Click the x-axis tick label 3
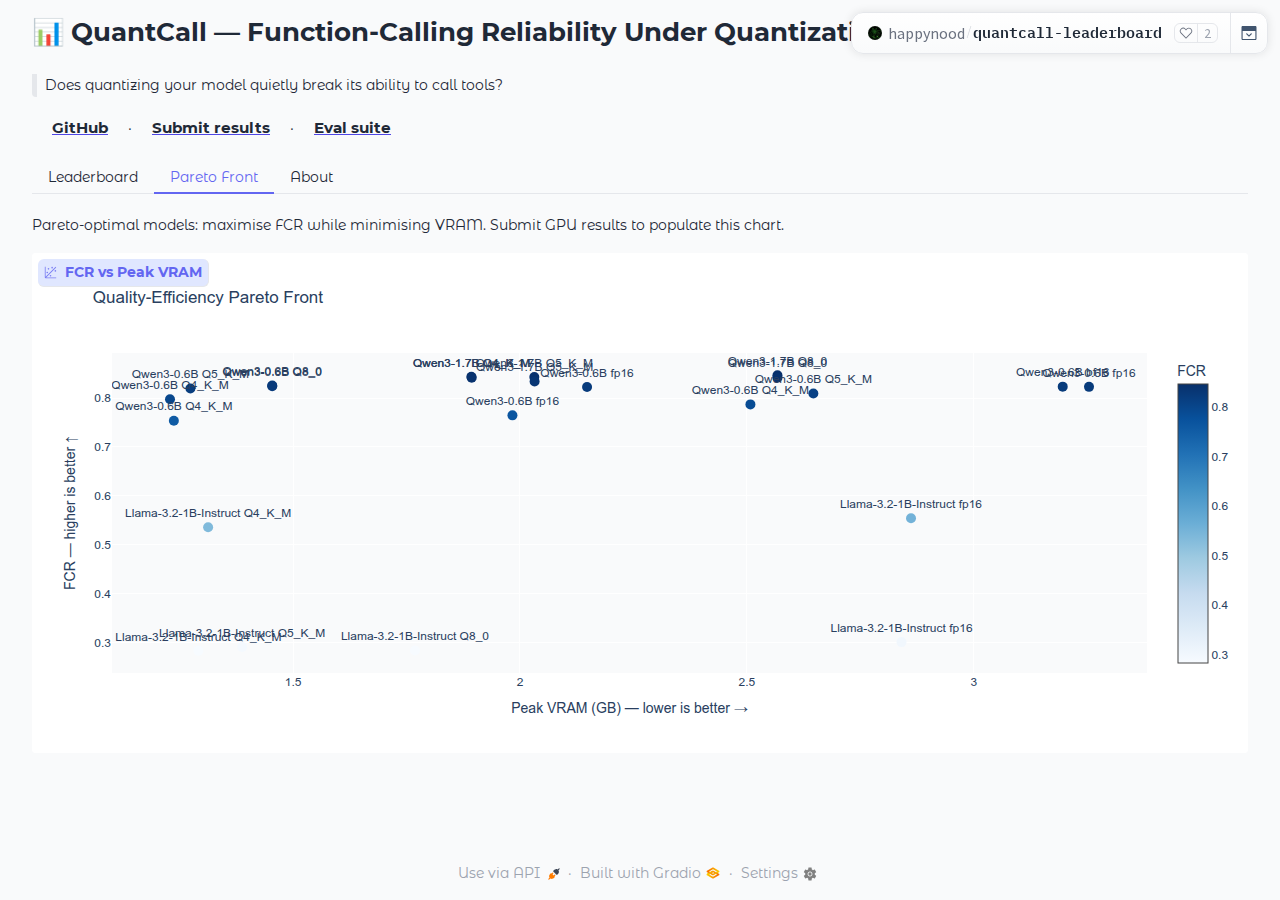The width and height of the screenshot is (1280, 900). (973, 682)
